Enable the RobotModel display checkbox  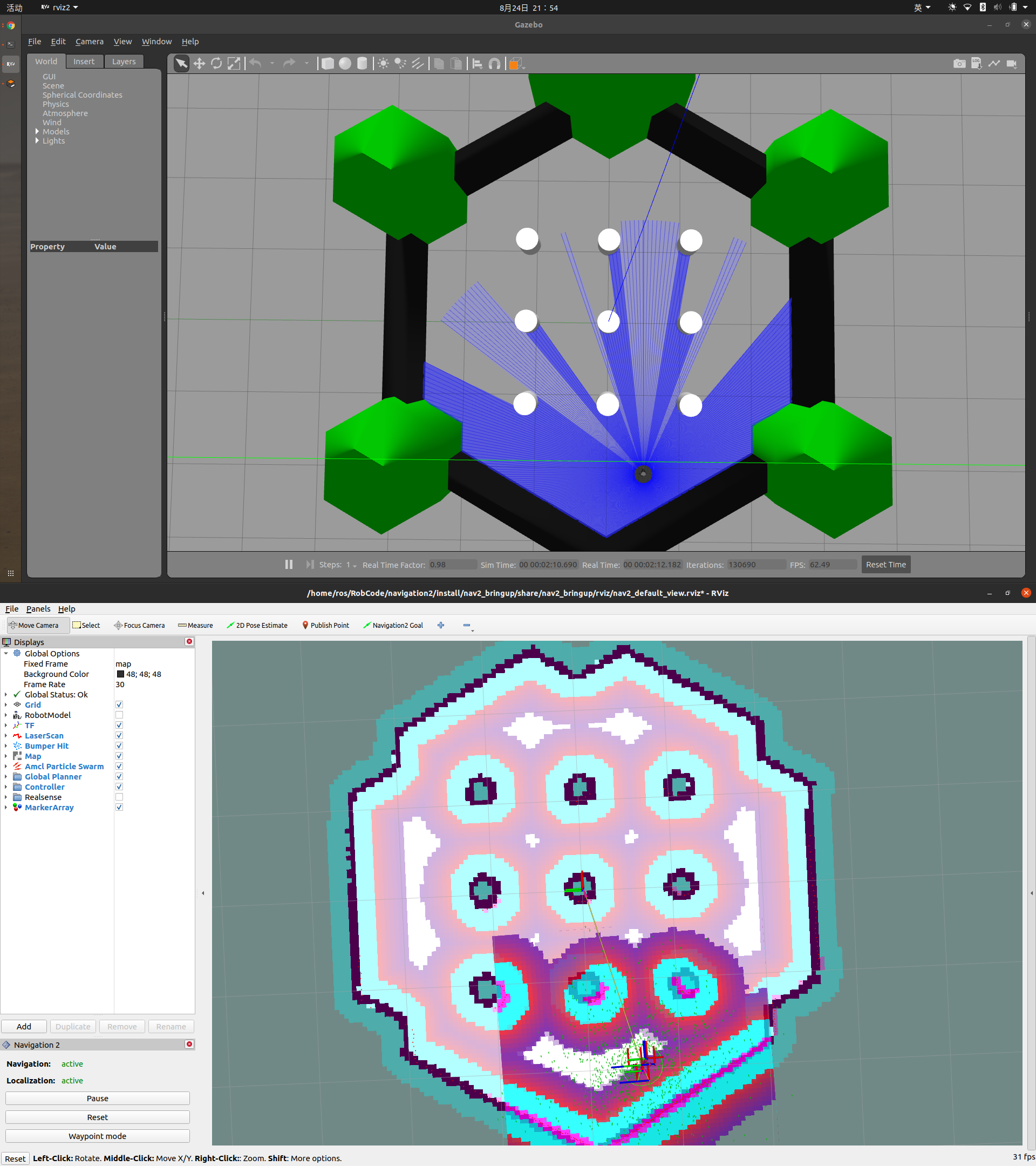[x=119, y=715]
